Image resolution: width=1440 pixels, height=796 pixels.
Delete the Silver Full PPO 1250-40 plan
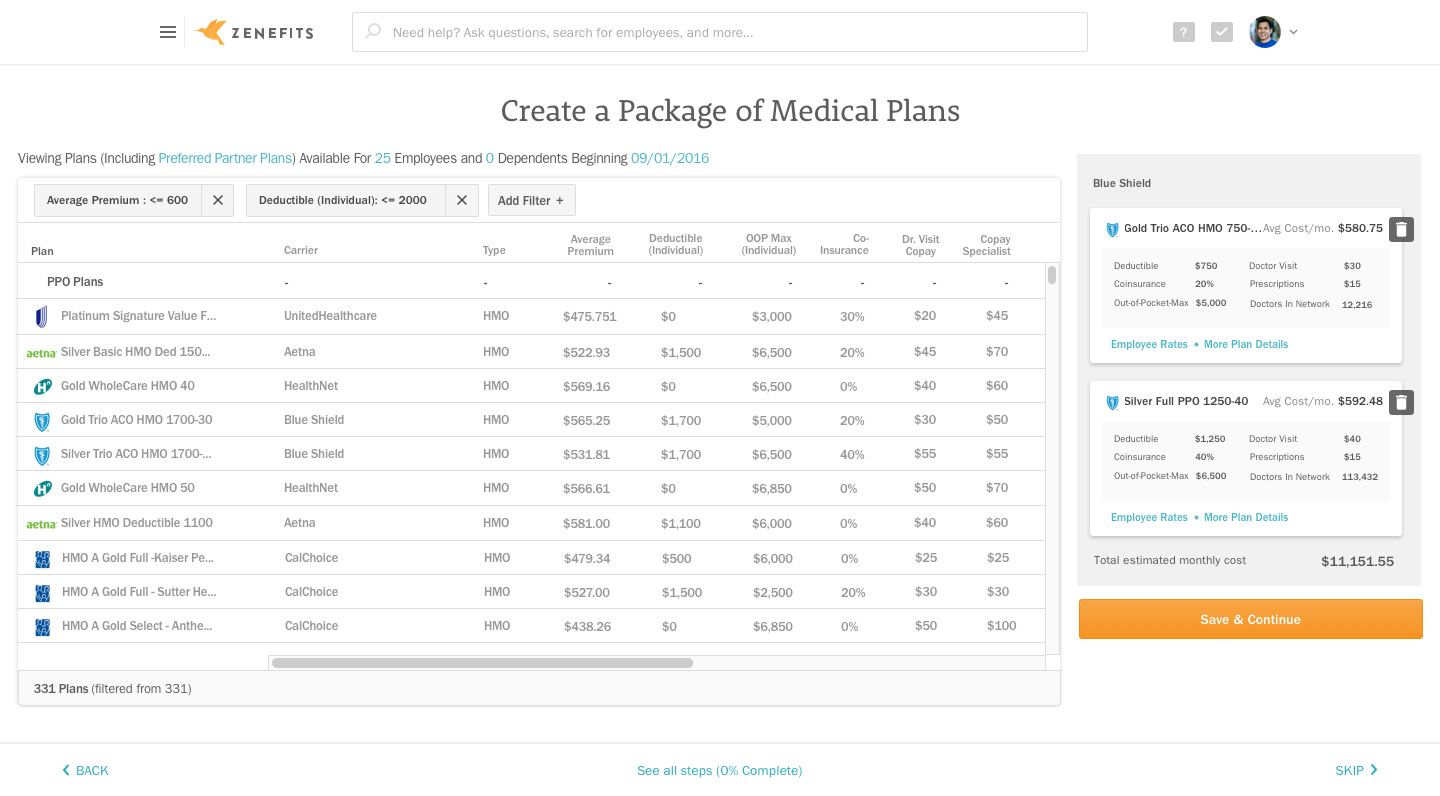click(x=1401, y=402)
